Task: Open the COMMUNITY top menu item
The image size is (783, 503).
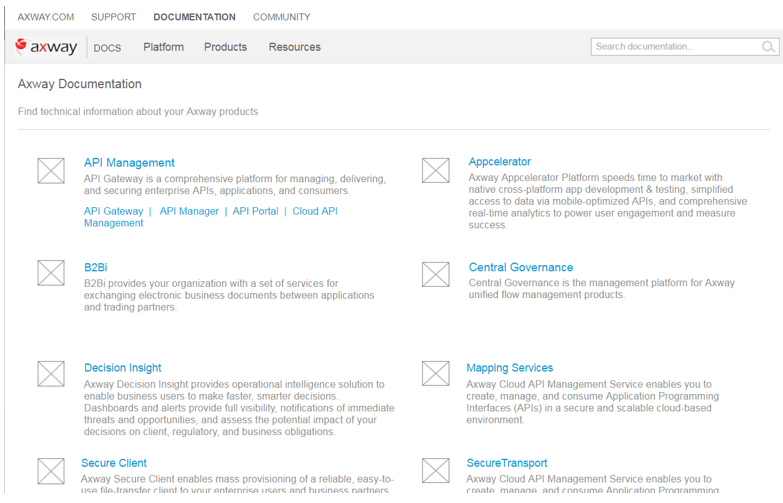Action: point(281,17)
